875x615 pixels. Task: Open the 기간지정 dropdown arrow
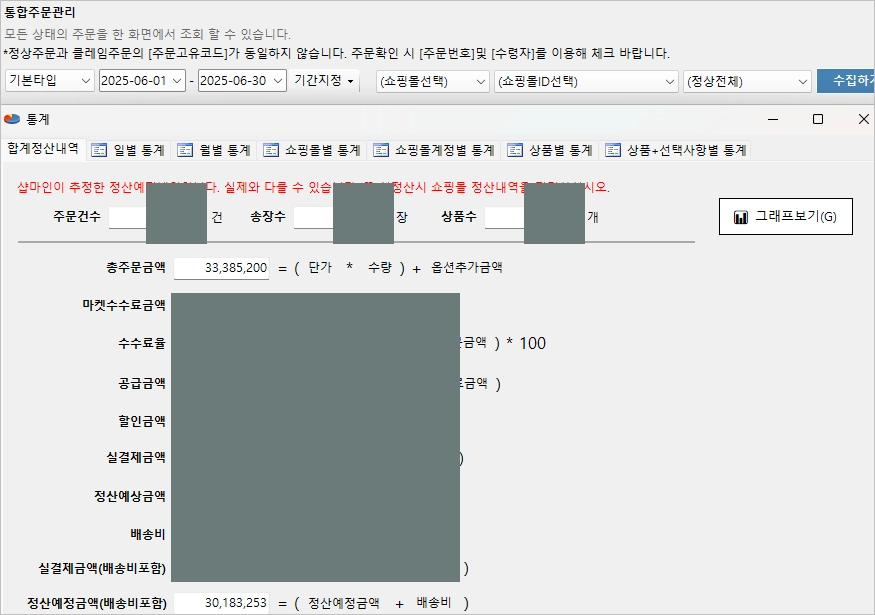pyautogui.click(x=350, y=81)
